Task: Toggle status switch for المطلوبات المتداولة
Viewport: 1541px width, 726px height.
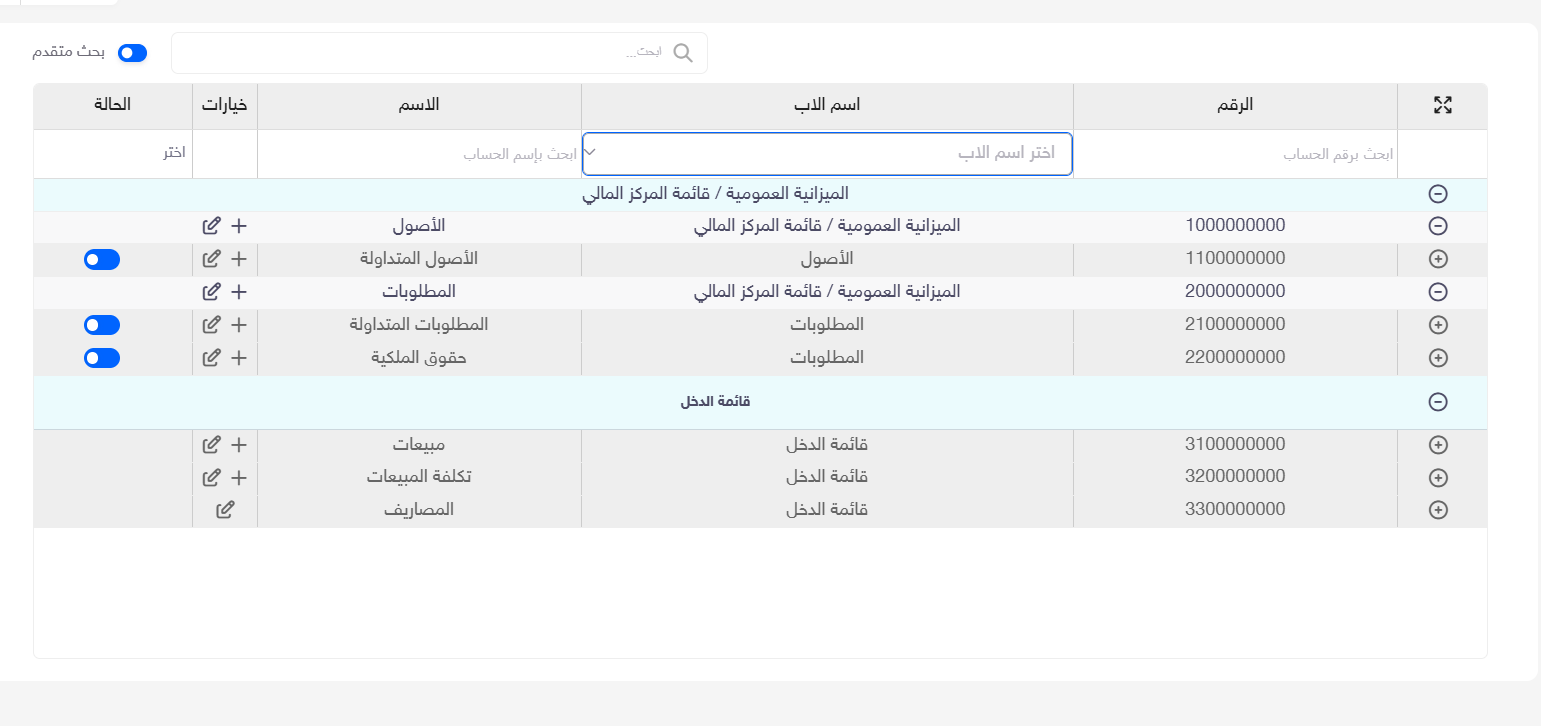Action: click(102, 325)
